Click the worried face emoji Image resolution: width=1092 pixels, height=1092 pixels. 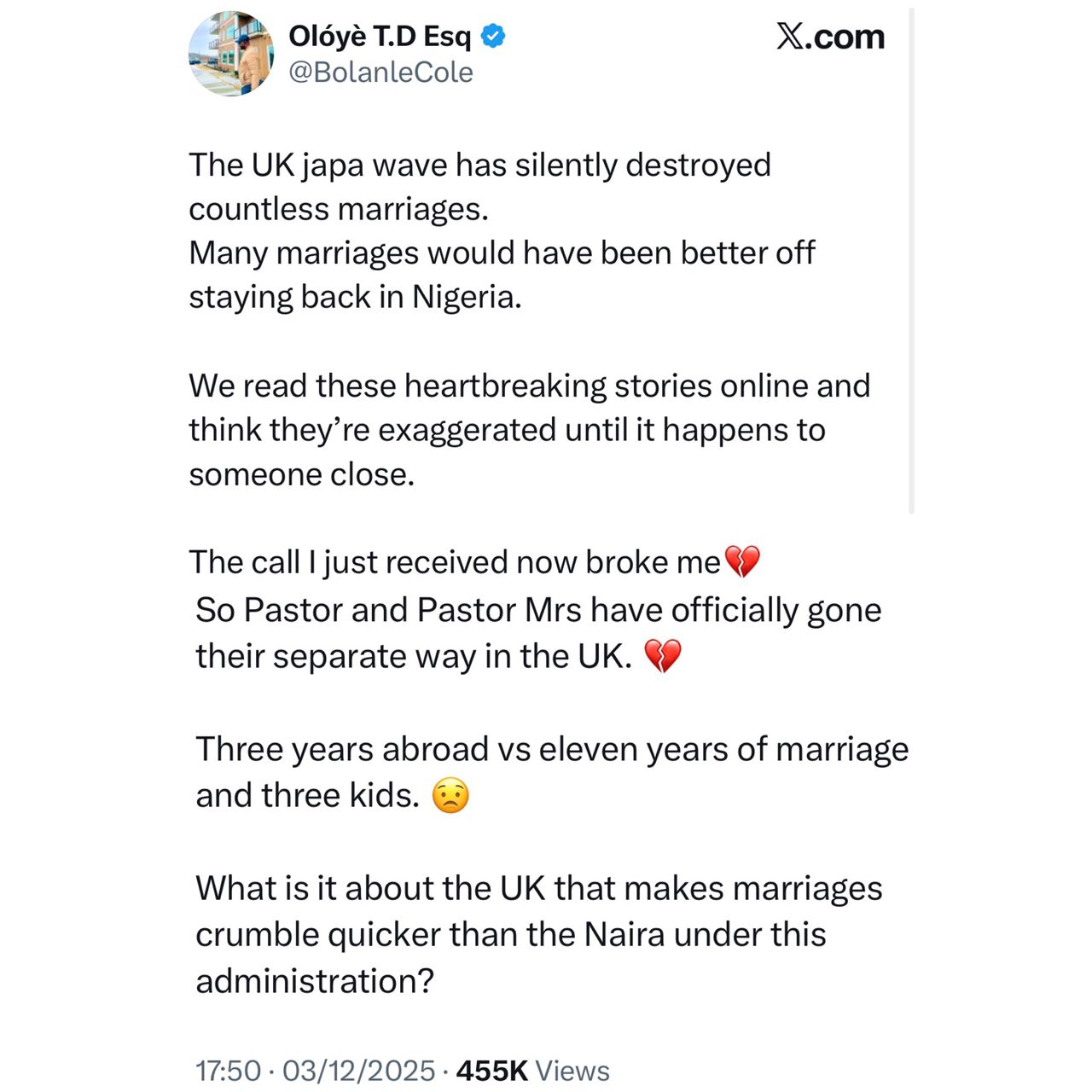[450, 796]
